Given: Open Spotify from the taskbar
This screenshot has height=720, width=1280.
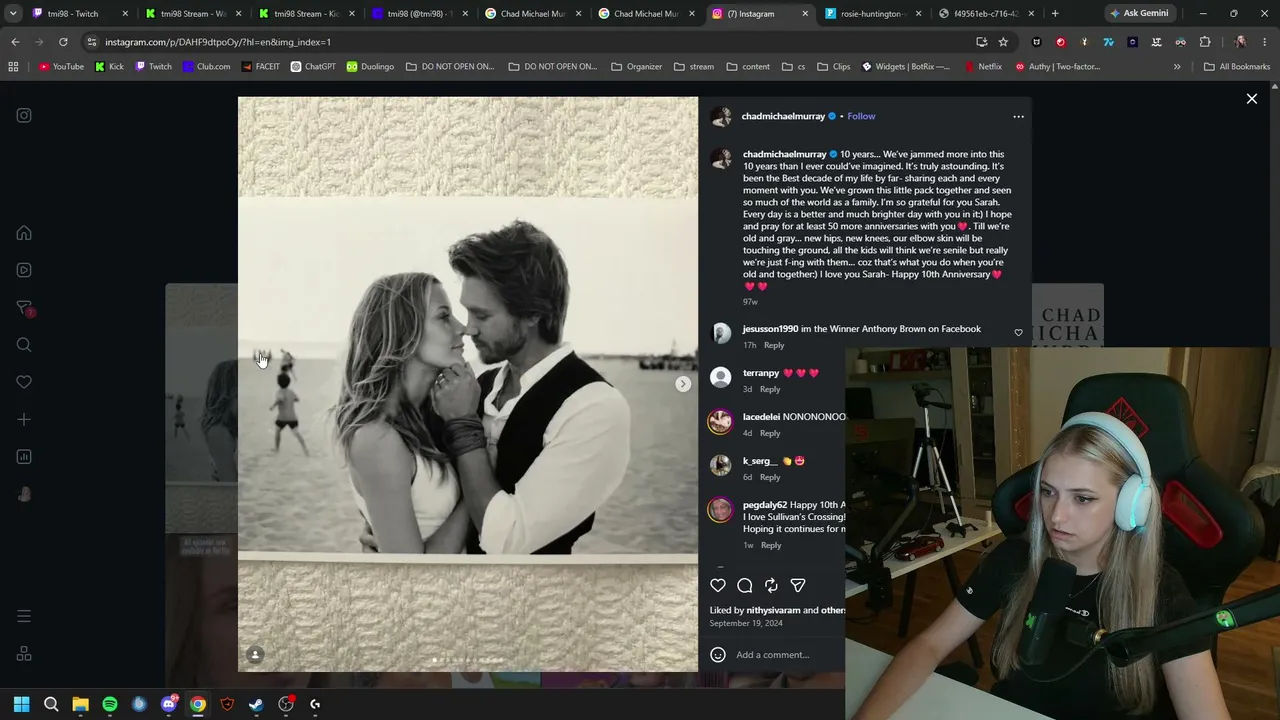Looking at the screenshot, I should point(110,704).
